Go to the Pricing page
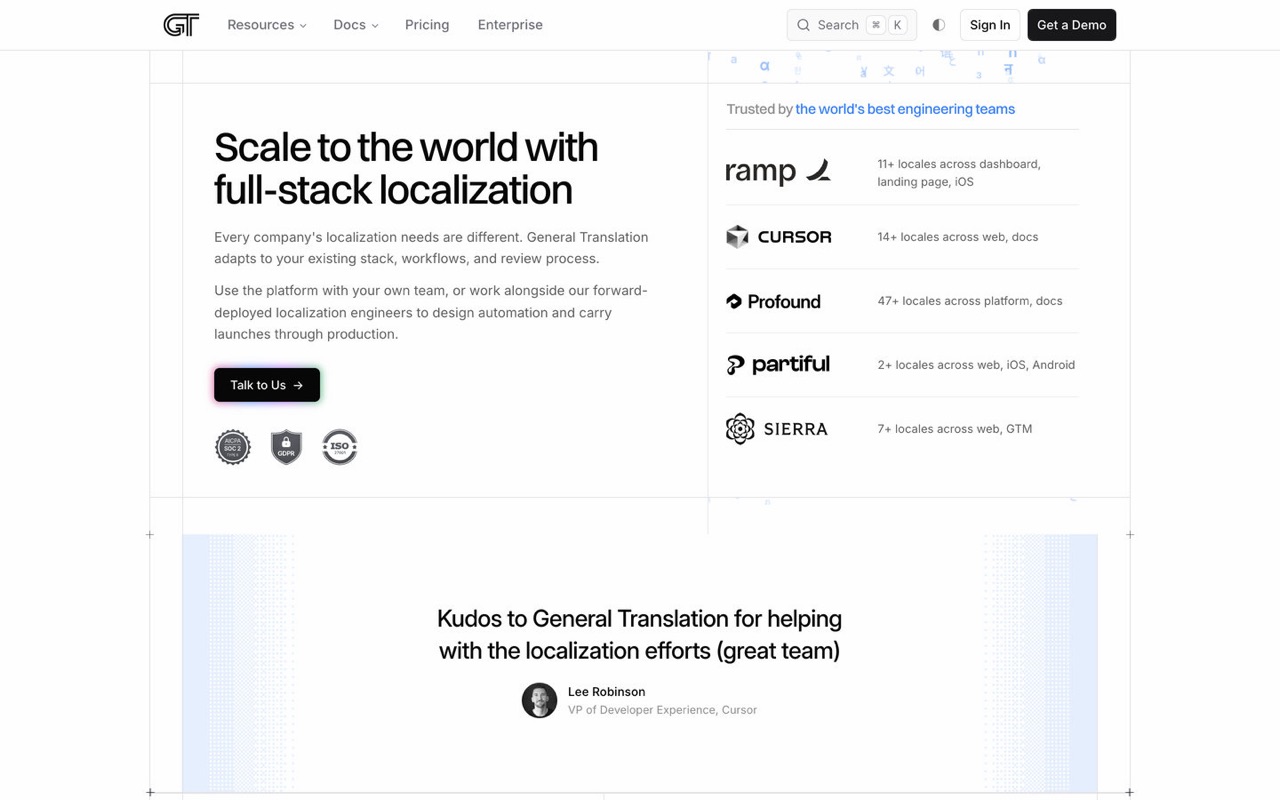The height and width of the screenshot is (800, 1280). pos(427,25)
